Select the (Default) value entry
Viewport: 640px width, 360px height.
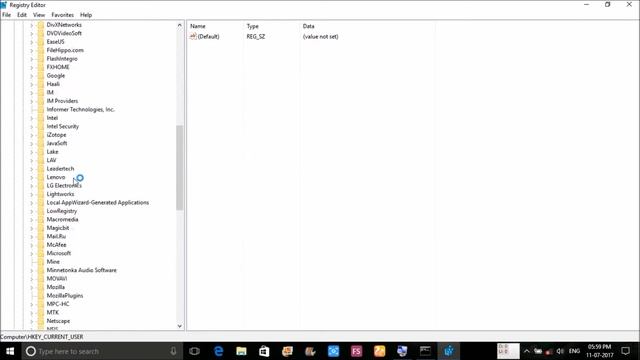coord(208,36)
